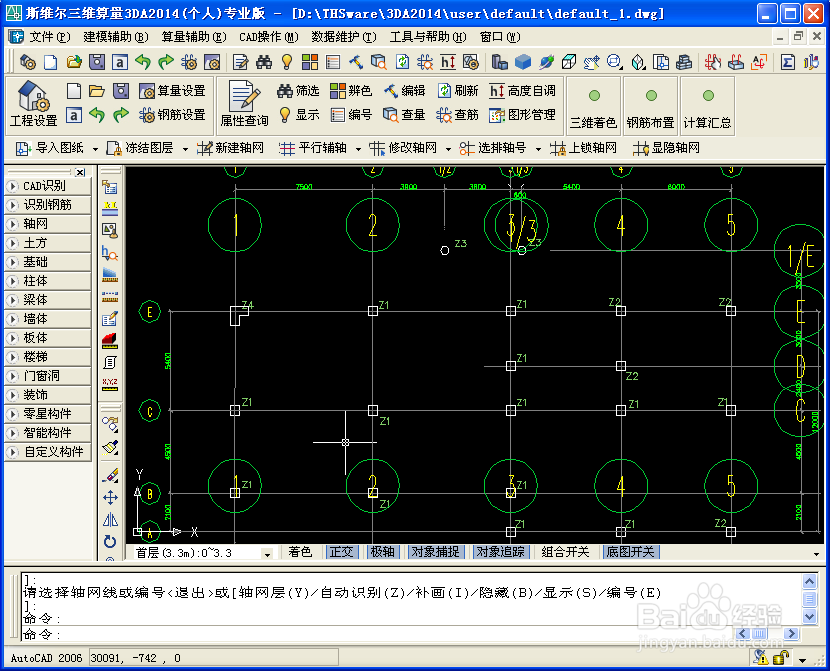Toggle 正交 ortho mode
Screen dimensions: 830x671
click(341, 552)
